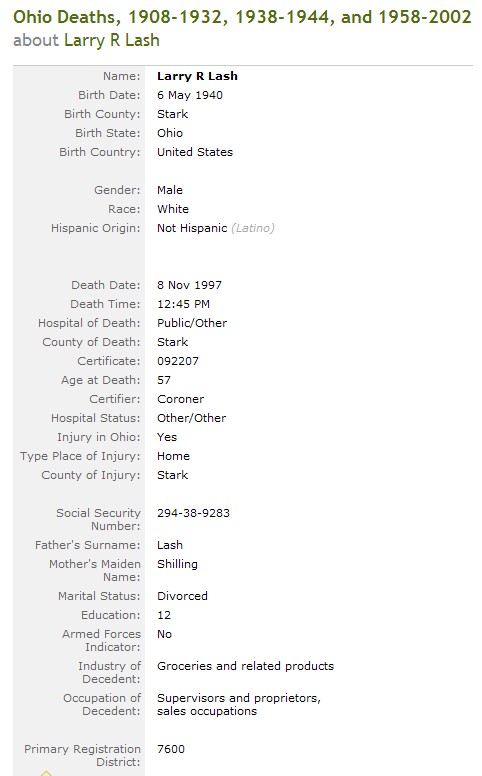Click the death time 12:45 PM
482x776 pixels.
pyautogui.click(x=184, y=304)
